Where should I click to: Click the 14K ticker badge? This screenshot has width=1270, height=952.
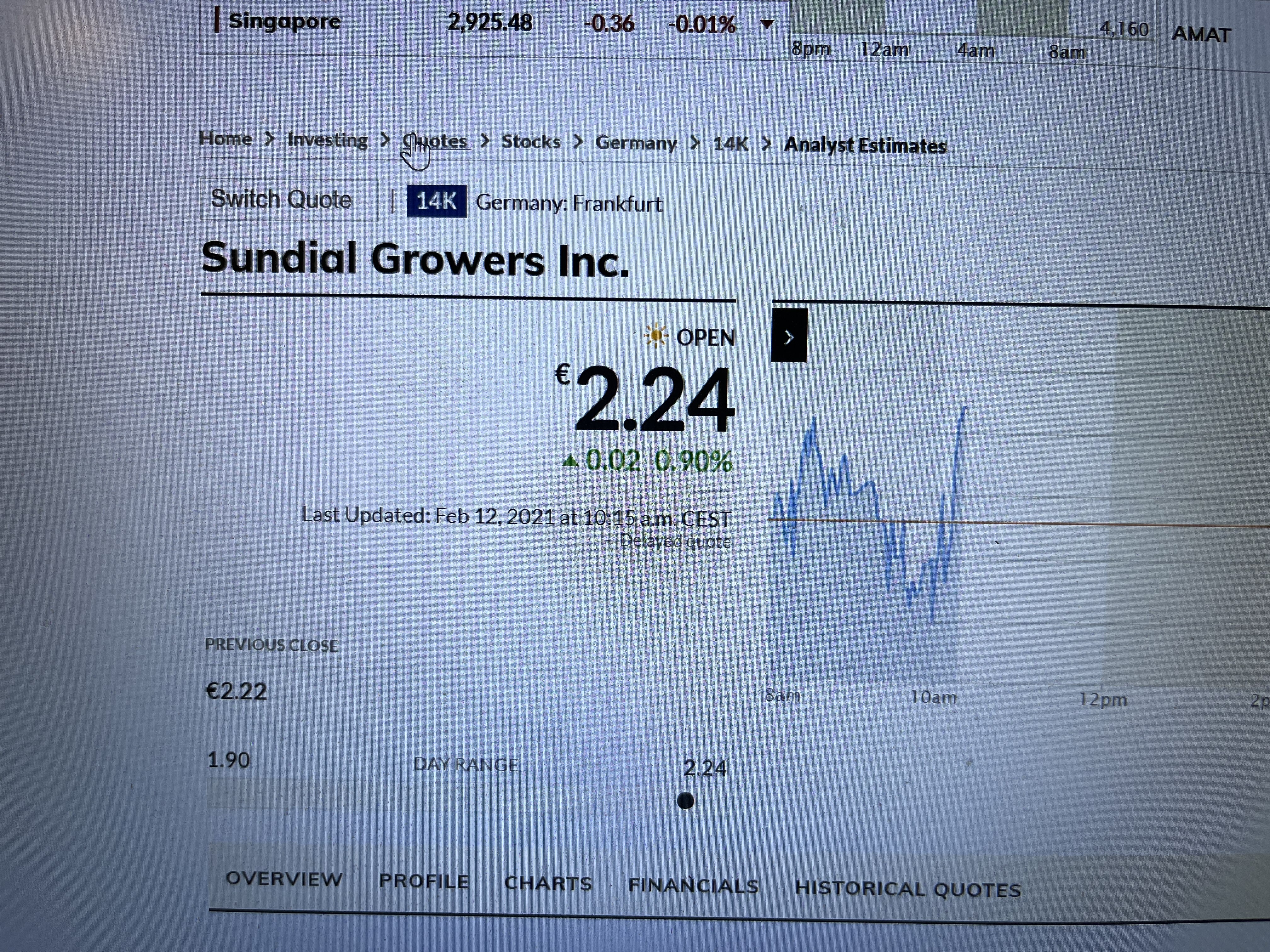click(436, 201)
